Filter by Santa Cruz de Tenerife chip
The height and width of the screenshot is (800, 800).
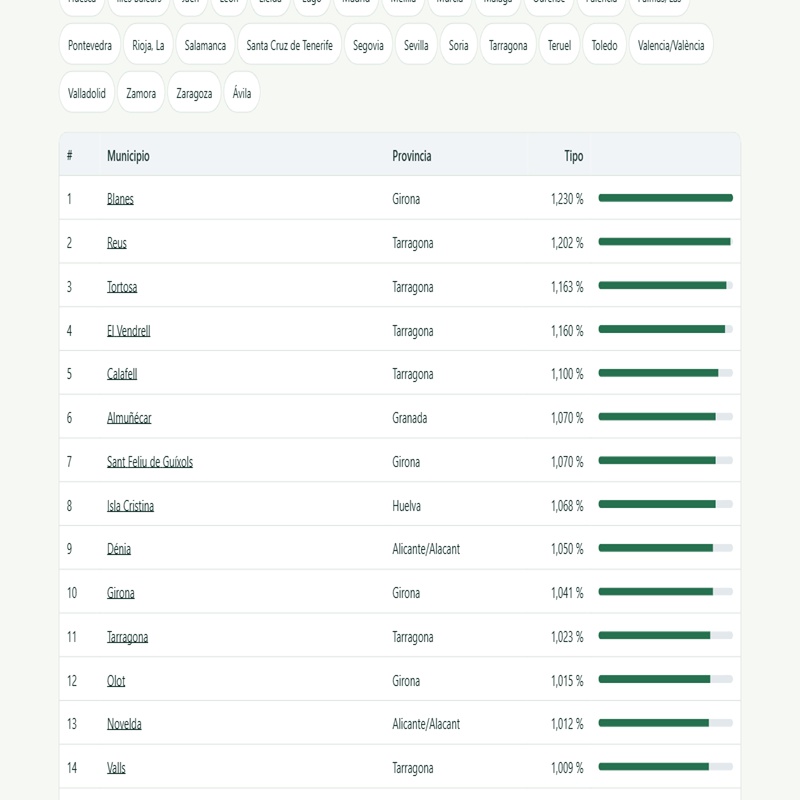(289, 45)
